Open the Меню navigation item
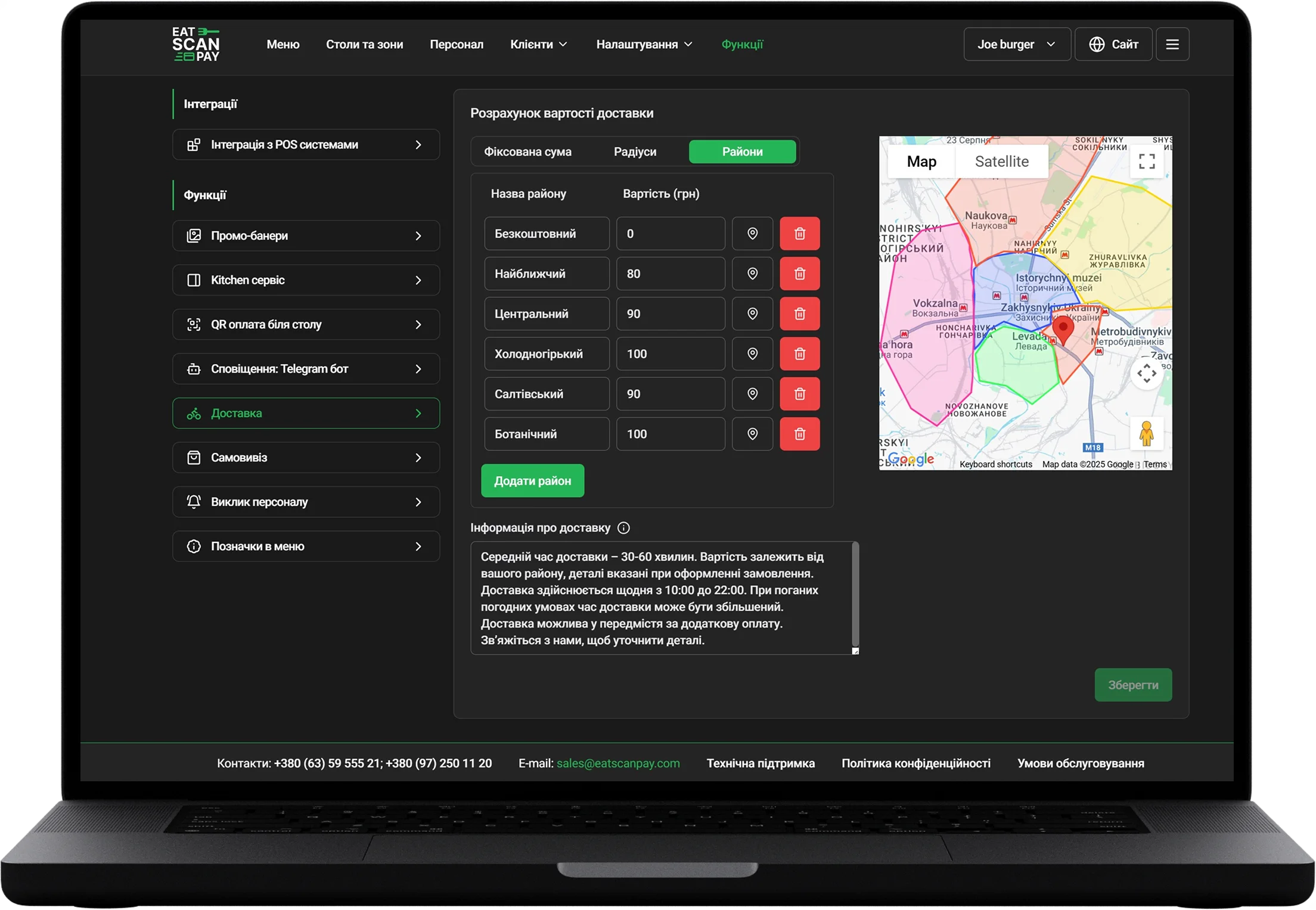The width and height of the screenshot is (1316, 910). [x=283, y=45]
